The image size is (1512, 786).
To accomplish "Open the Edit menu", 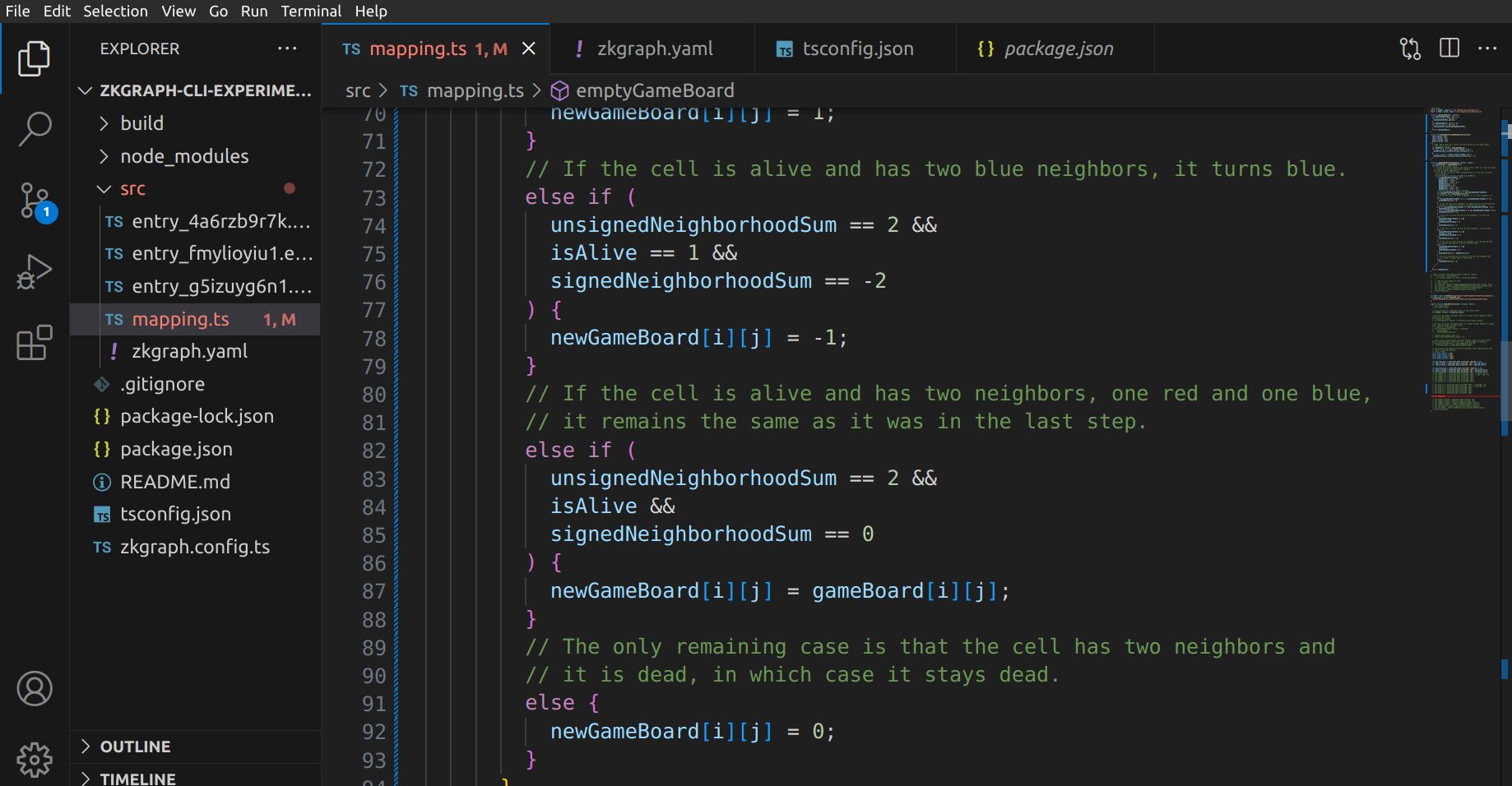I will pos(57,11).
